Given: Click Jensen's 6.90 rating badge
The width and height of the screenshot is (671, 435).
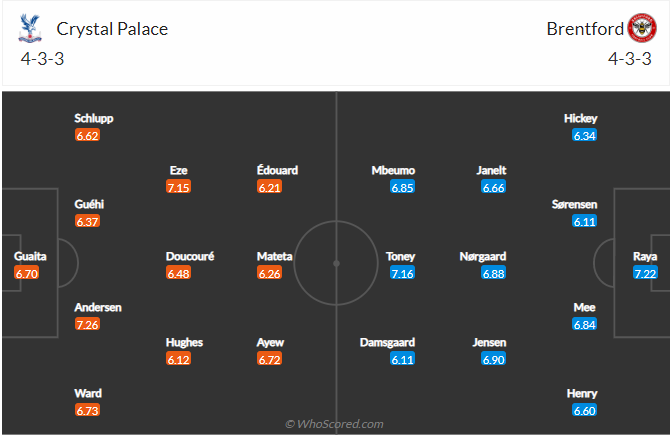Looking at the screenshot, I should tap(493, 359).
